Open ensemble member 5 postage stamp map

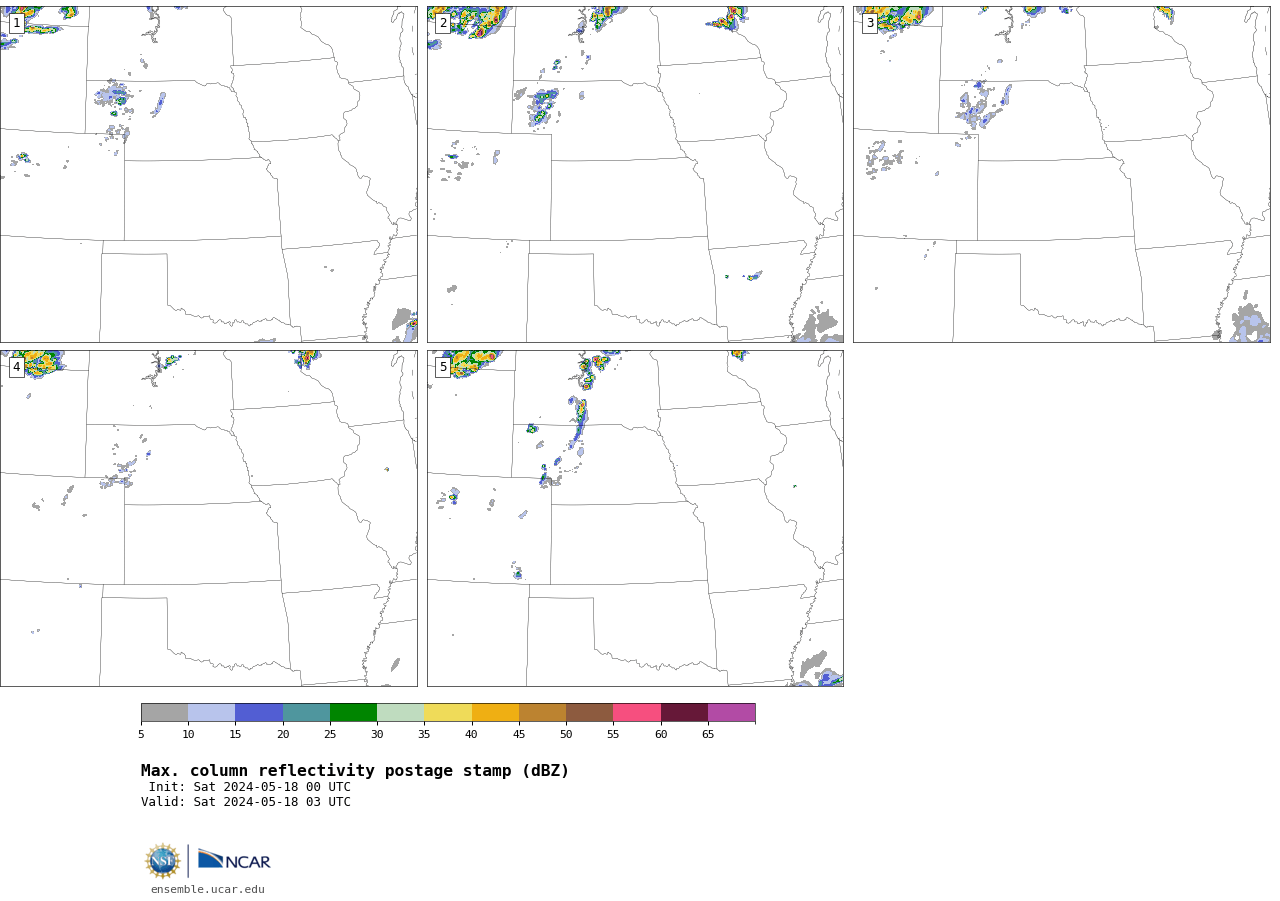coord(635,518)
